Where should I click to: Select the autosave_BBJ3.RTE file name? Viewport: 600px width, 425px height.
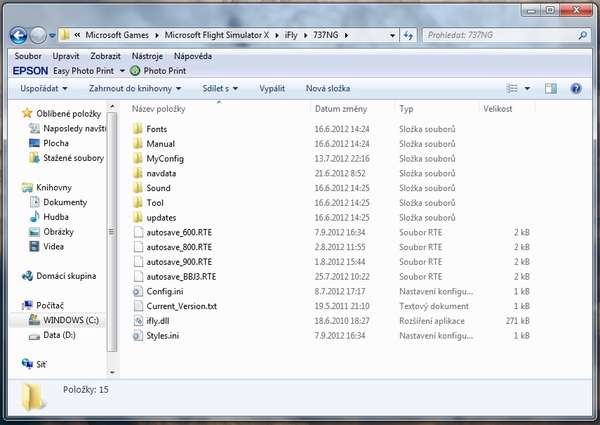click(181, 277)
